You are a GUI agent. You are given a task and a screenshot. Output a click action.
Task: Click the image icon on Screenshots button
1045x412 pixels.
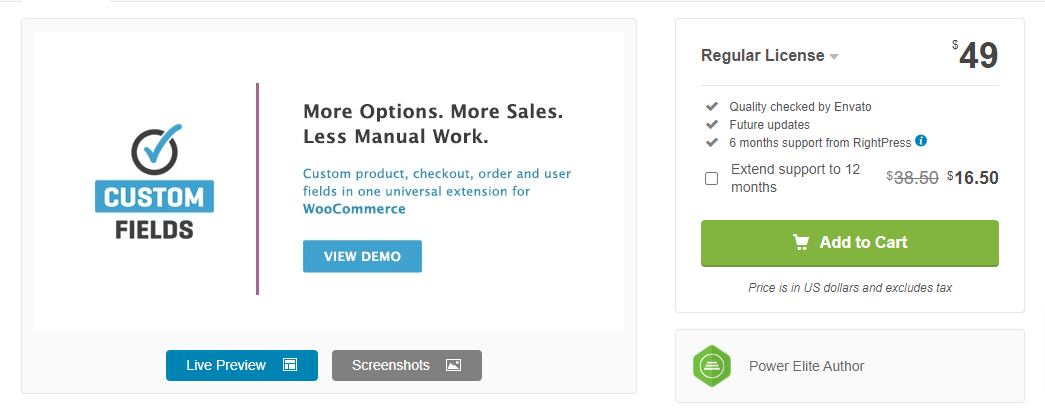[x=453, y=365]
